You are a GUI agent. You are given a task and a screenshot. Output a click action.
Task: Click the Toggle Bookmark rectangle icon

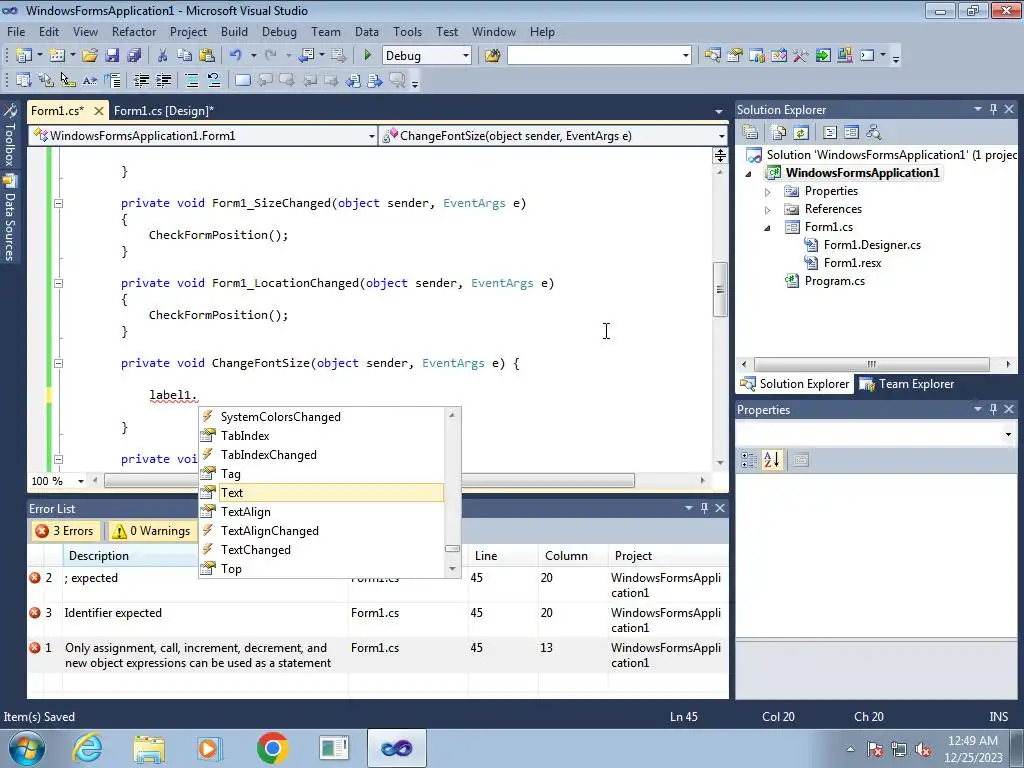(x=242, y=81)
